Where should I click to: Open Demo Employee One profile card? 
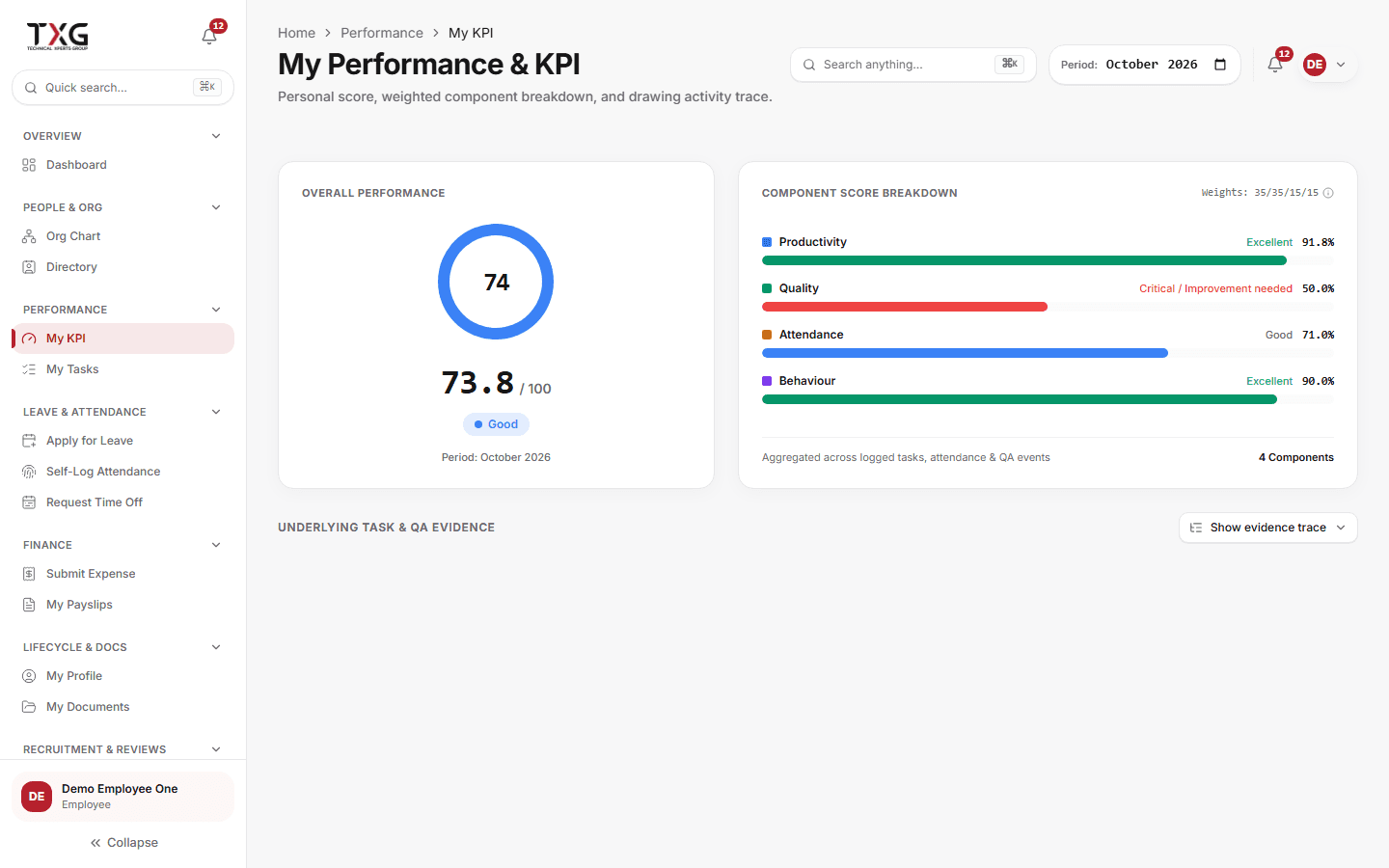(123, 797)
